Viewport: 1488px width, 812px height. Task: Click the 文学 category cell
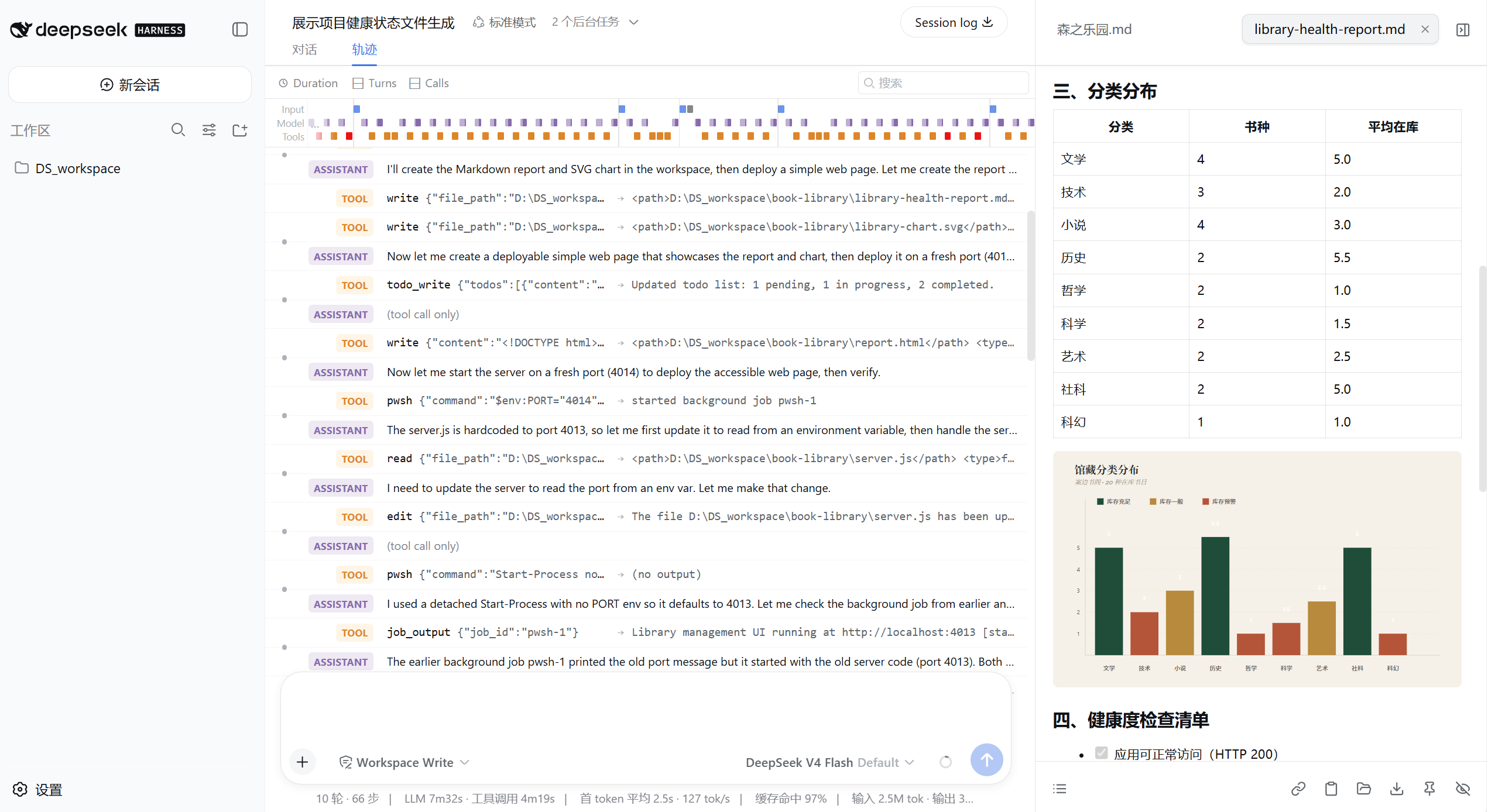click(x=1120, y=159)
